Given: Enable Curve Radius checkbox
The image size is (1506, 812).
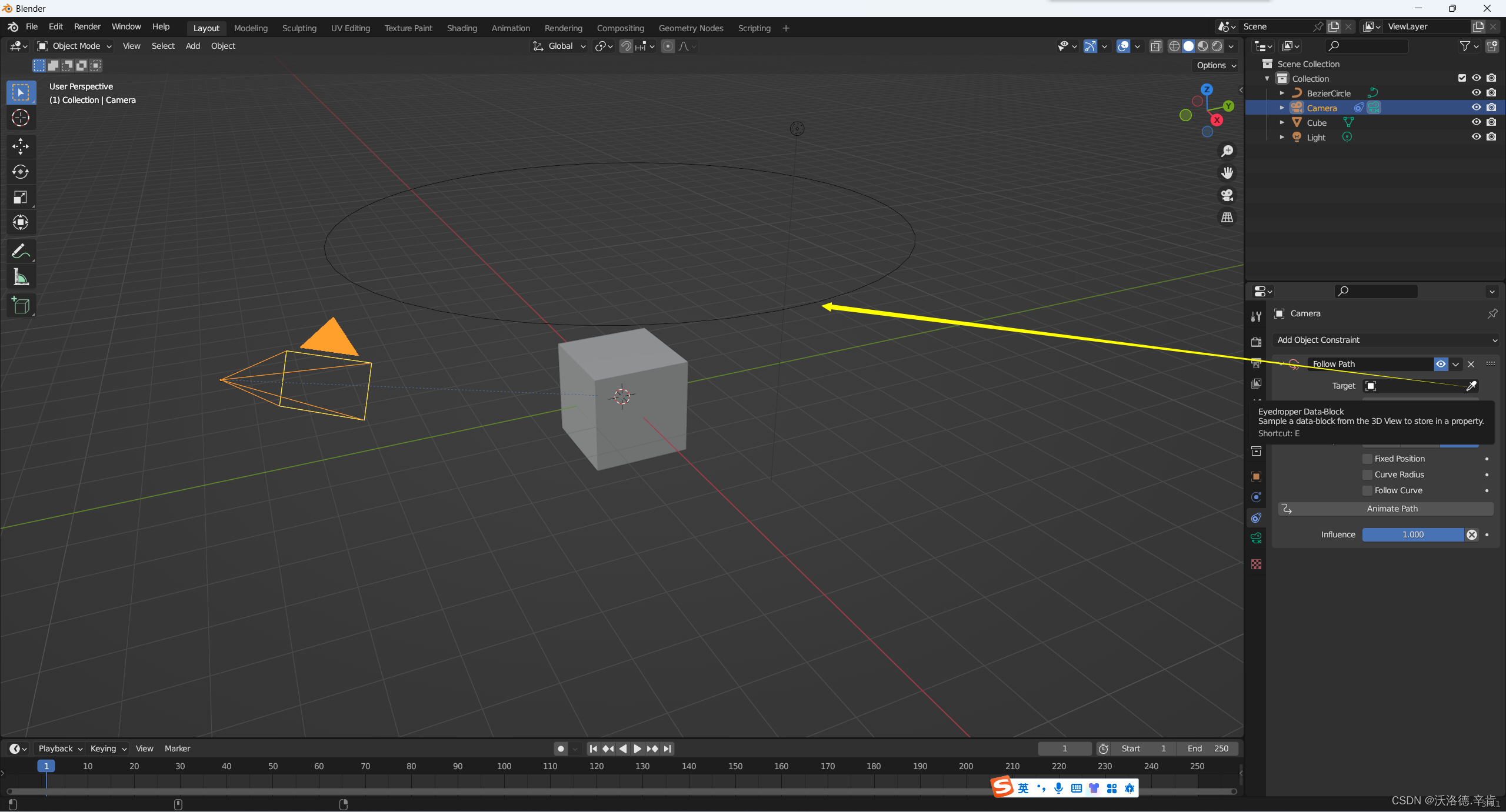Looking at the screenshot, I should click(1367, 474).
